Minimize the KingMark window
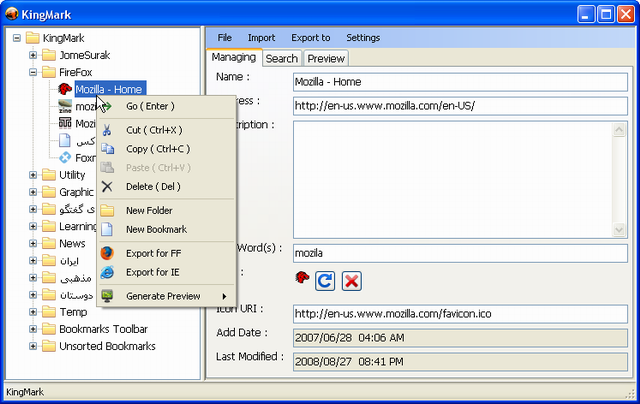 pyautogui.click(x=586, y=15)
